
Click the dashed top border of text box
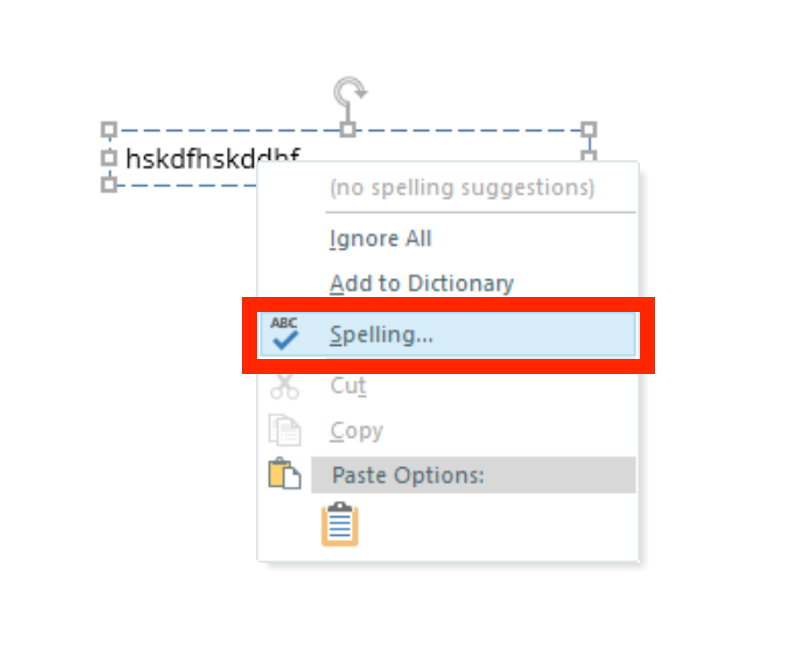click(230, 130)
